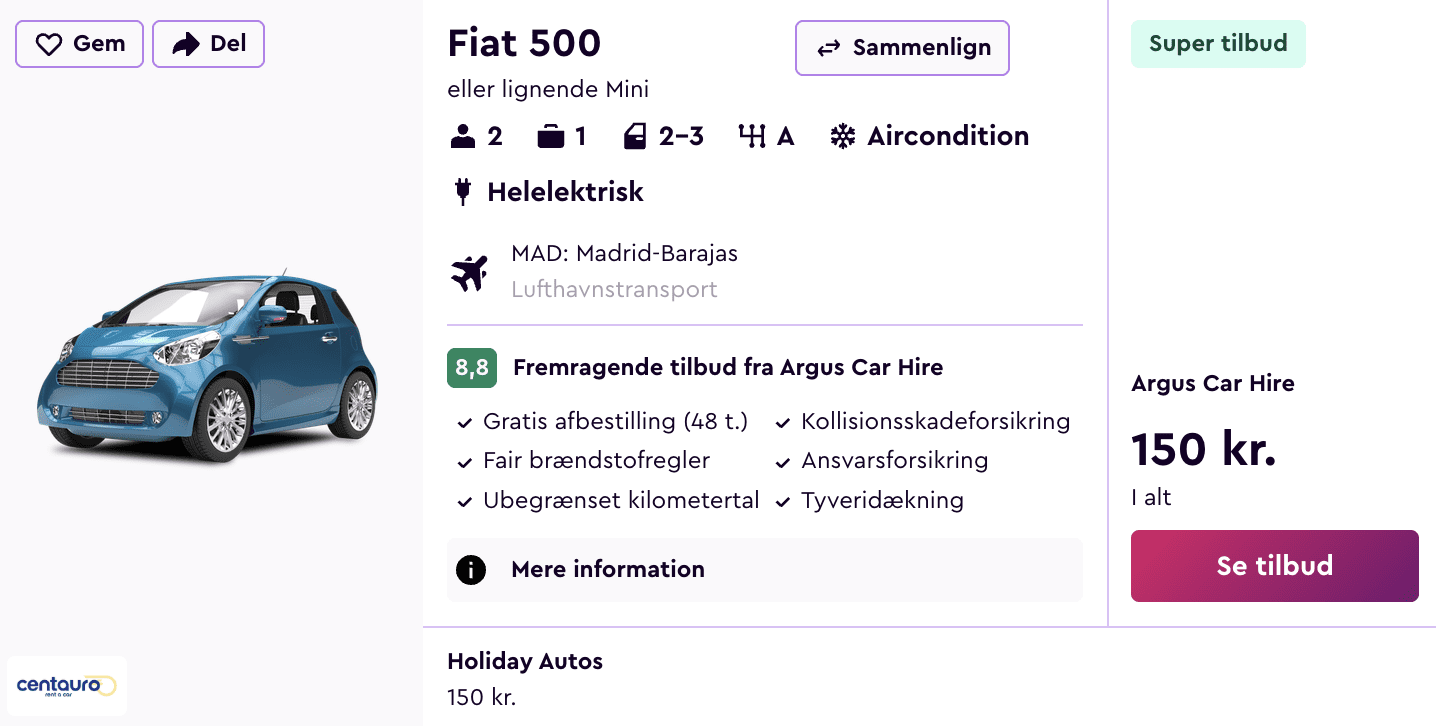Click the airplane airport icon
The image size is (1436, 726).
pyautogui.click(x=469, y=272)
